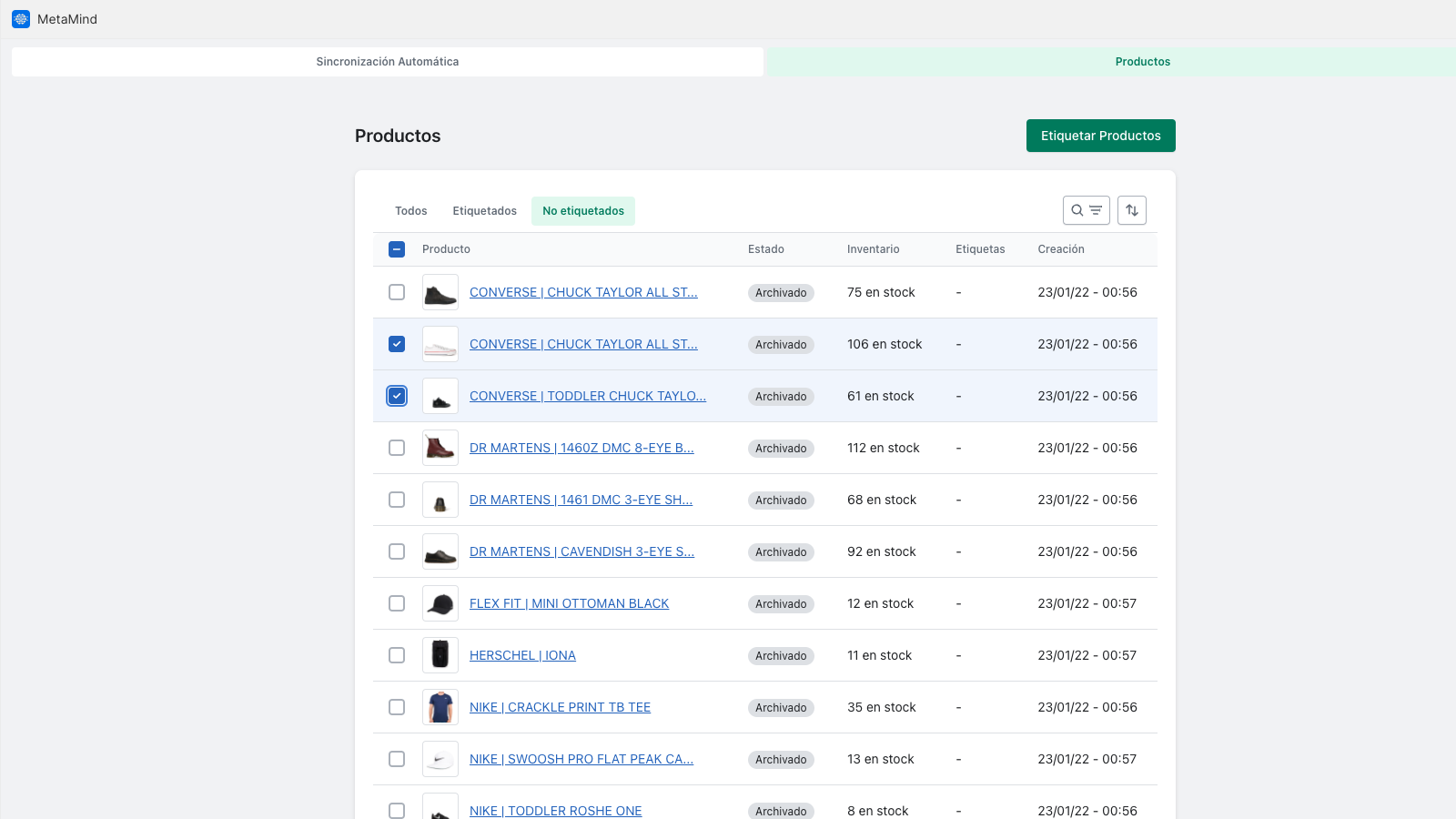Click the Converse Toddler shoe thumbnail
Screen dimensions: 1456x819
click(x=440, y=396)
